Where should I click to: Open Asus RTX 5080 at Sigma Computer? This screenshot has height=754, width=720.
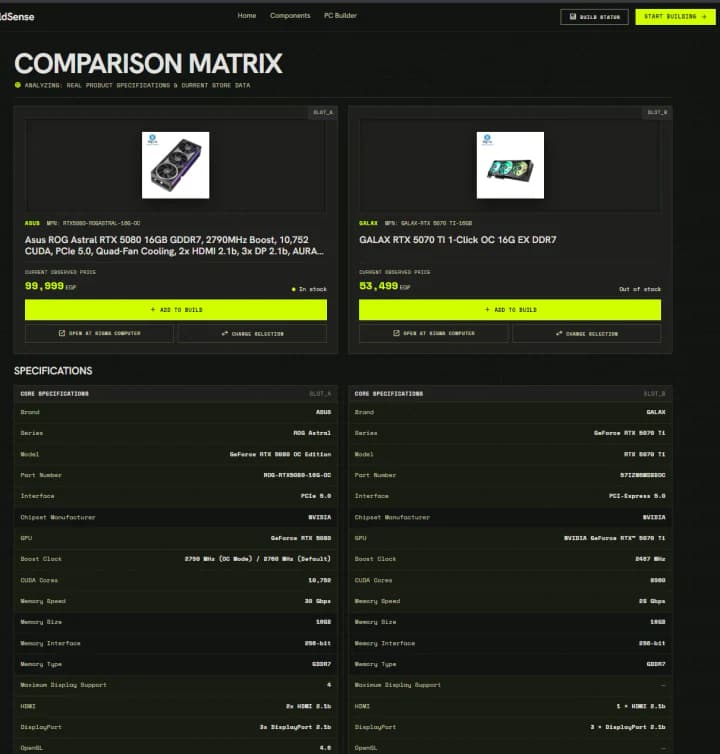click(99, 333)
